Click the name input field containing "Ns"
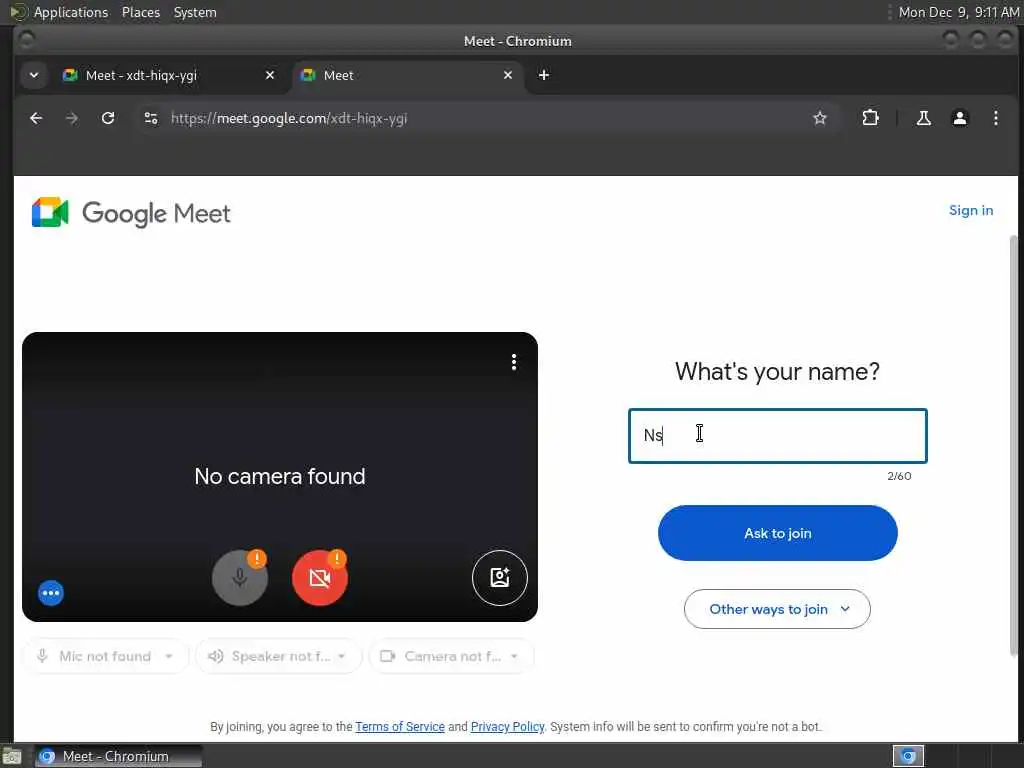 [777, 436]
